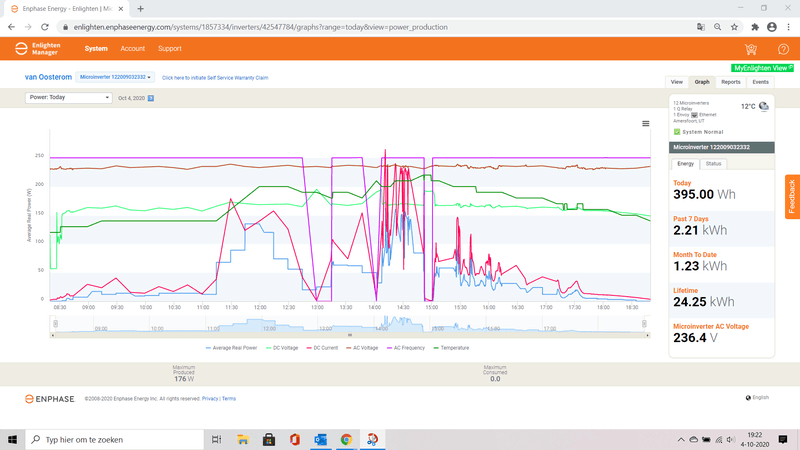The image size is (800, 450).
Task: Switch to the View tab
Action: point(677,82)
